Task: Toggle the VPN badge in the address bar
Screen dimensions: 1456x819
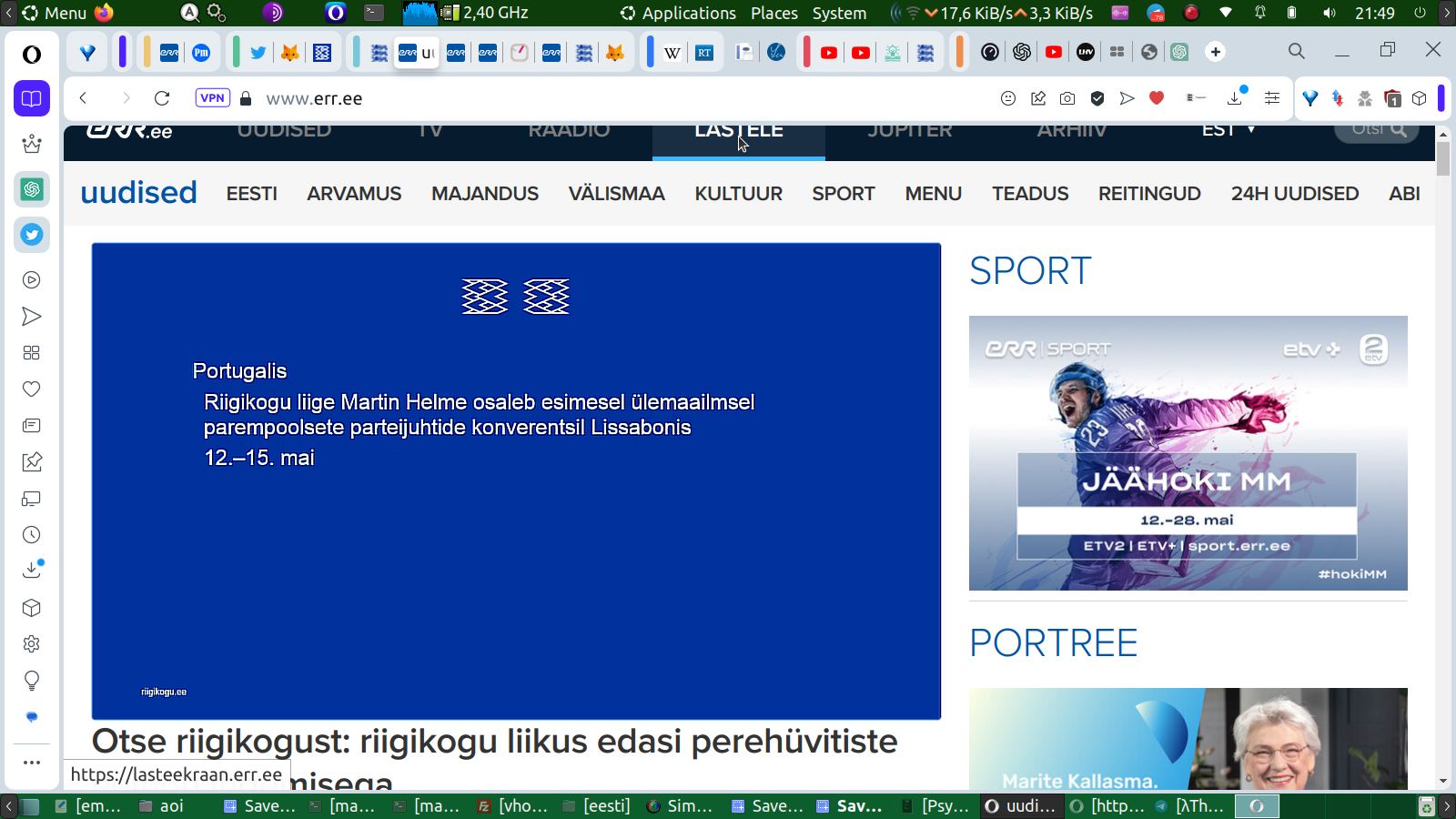Action: pos(212,98)
